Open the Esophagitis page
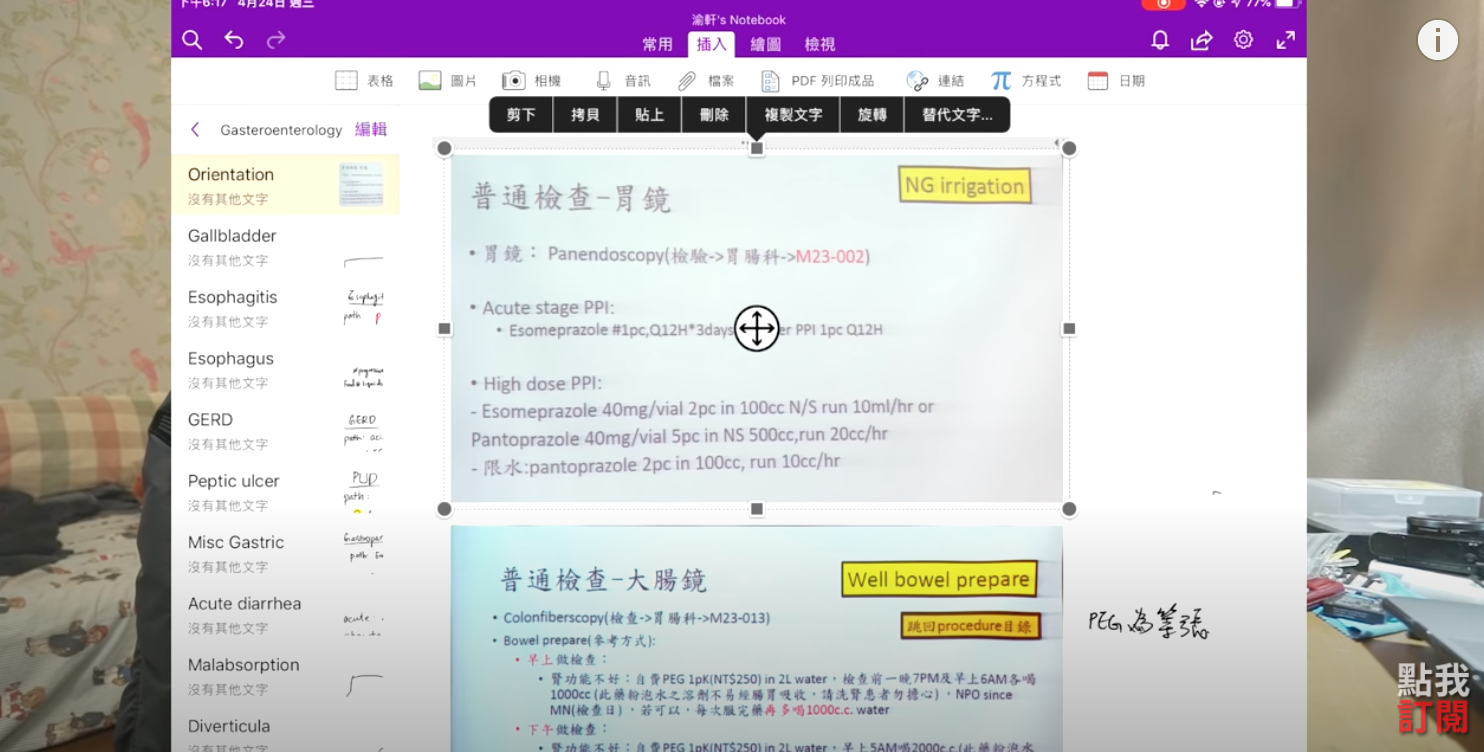The image size is (1484, 752). pyautogui.click(x=286, y=307)
